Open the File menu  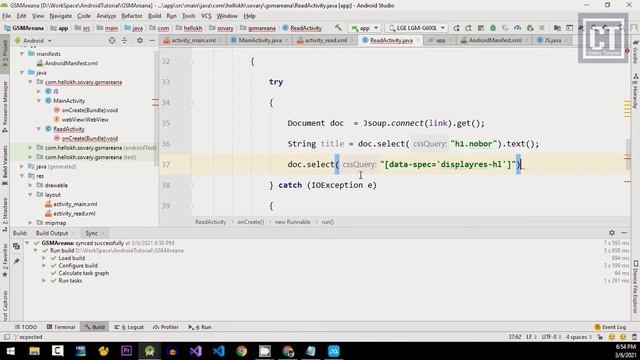pos(7,16)
